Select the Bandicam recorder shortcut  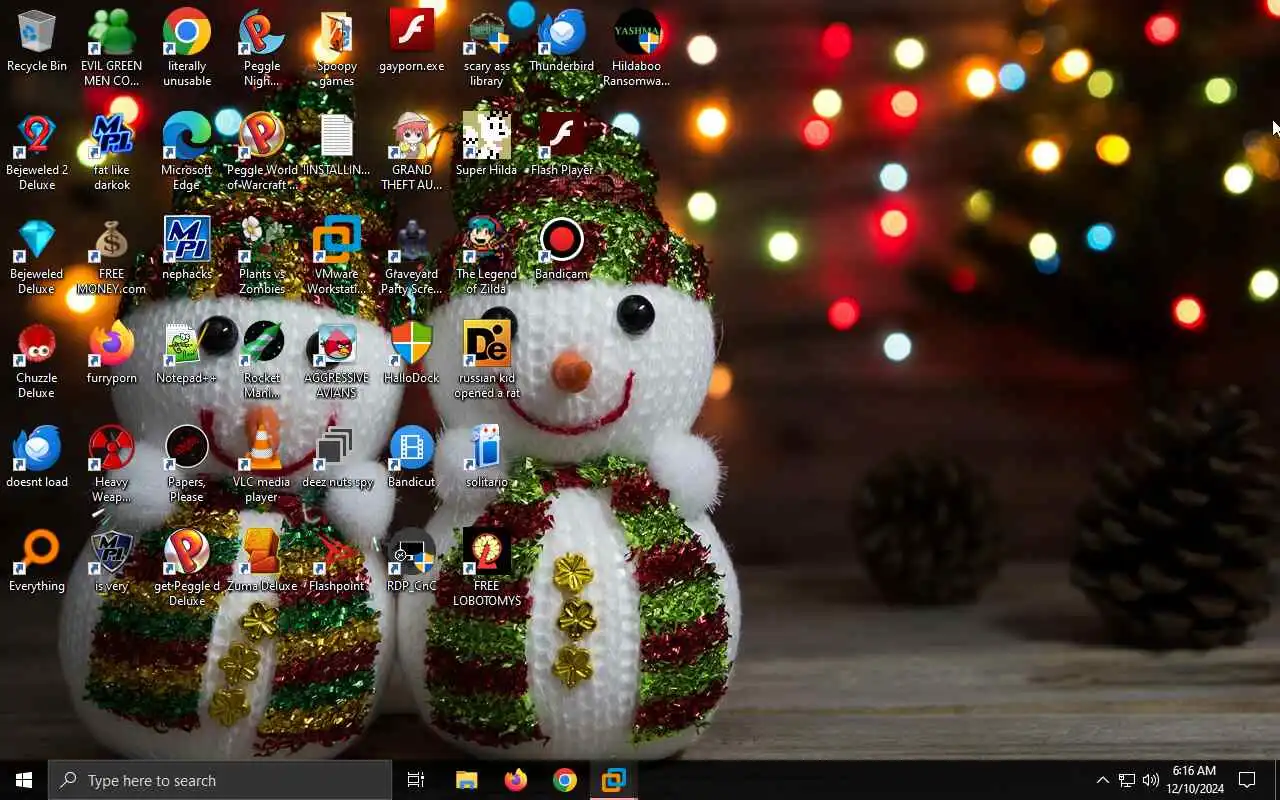point(562,250)
